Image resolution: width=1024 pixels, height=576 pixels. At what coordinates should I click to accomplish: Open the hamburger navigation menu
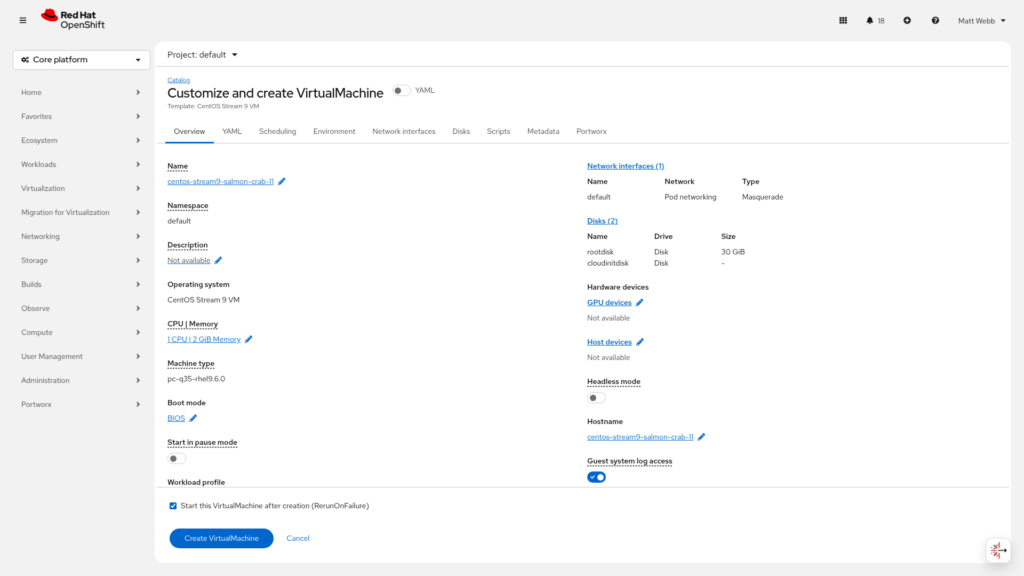click(23, 20)
